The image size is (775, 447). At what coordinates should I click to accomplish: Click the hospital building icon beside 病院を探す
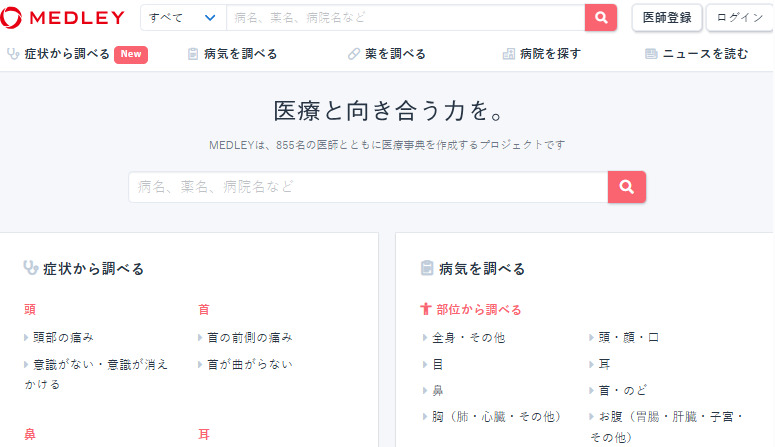509,54
